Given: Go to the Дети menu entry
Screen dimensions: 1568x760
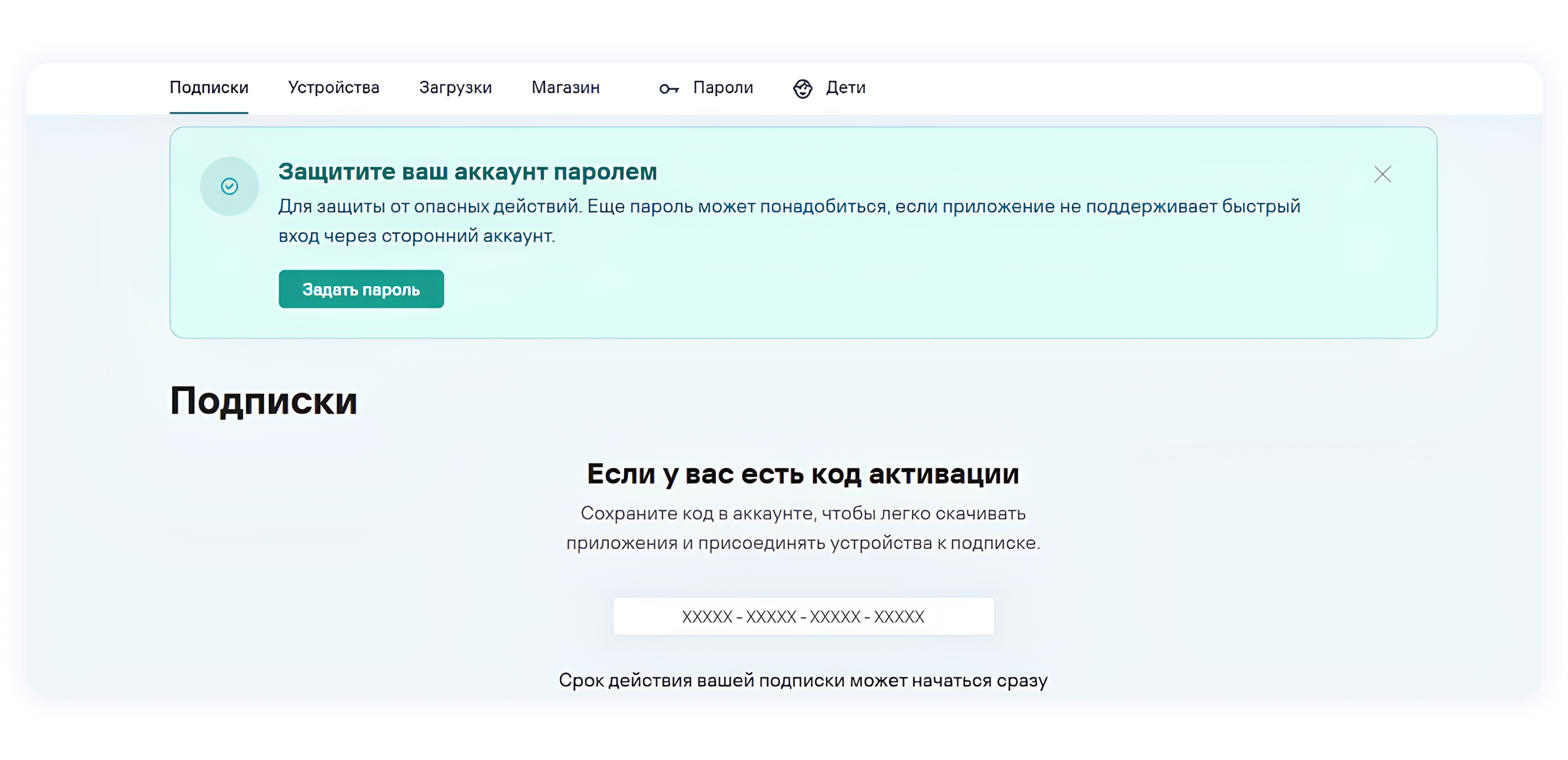Looking at the screenshot, I should [846, 88].
